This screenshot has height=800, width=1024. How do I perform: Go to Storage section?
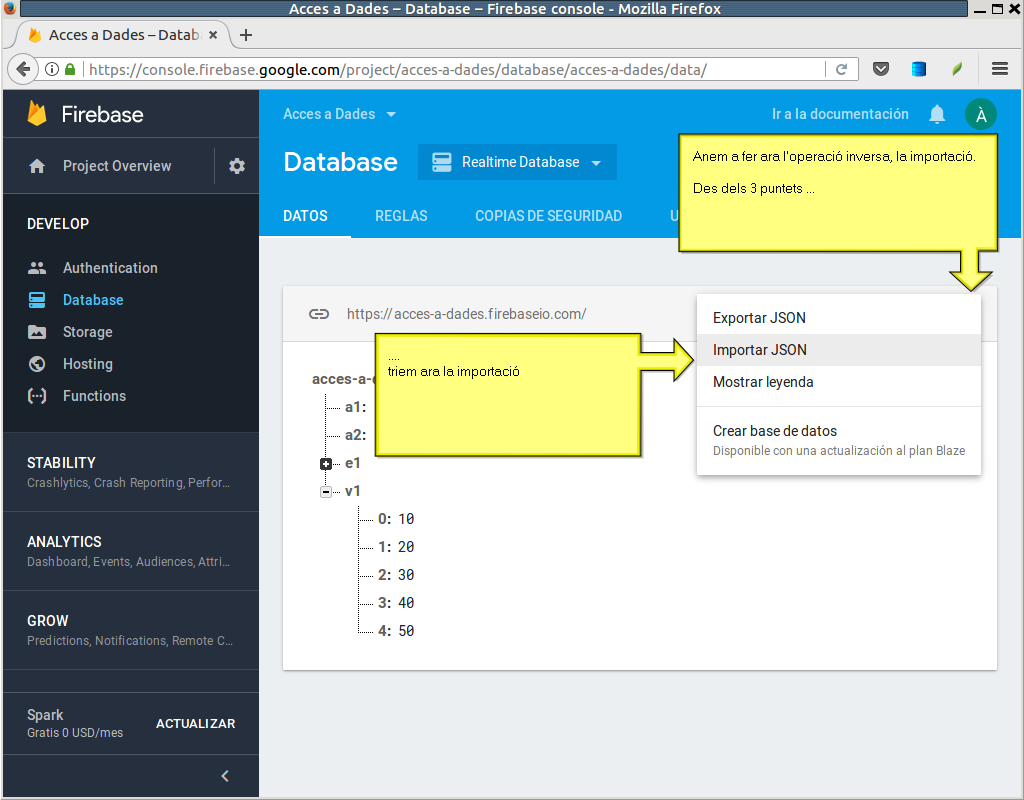coord(88,332)
